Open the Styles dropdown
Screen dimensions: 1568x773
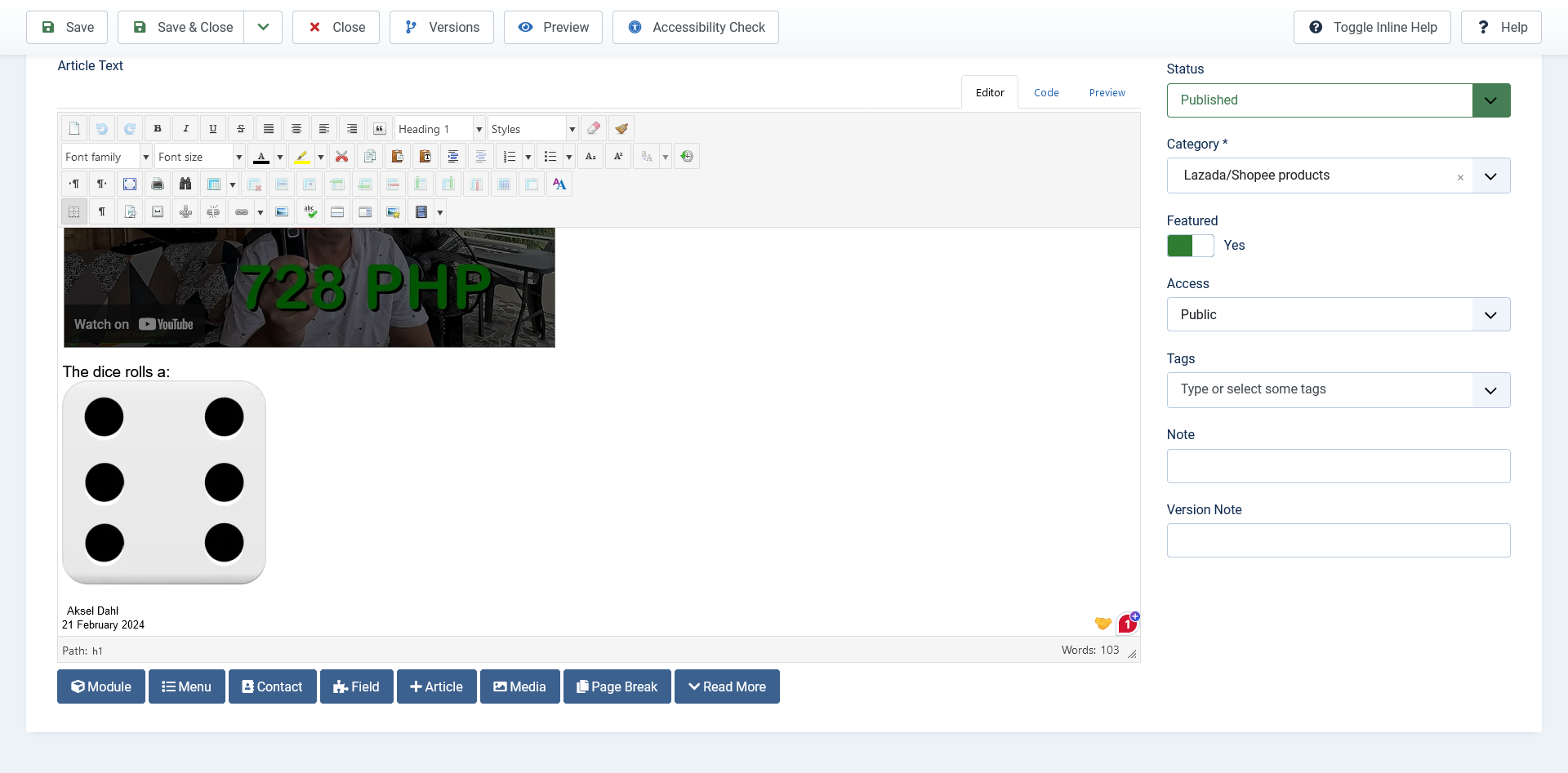pos(533,128)
